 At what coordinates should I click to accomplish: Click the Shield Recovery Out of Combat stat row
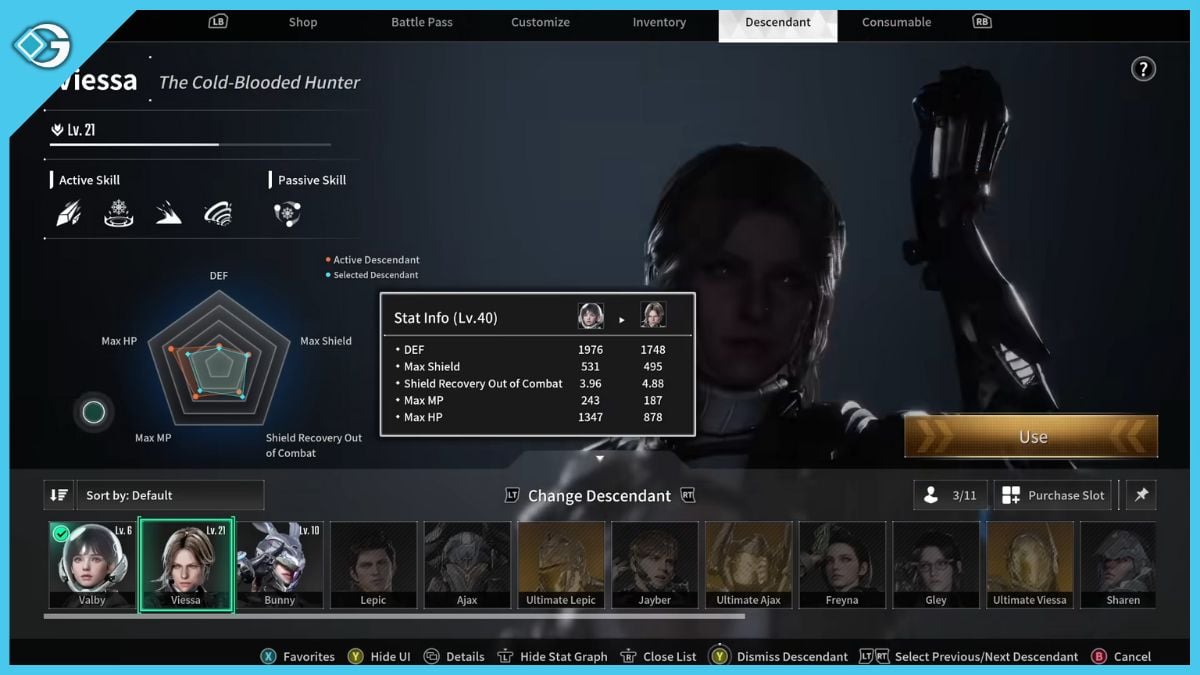point(537,384)
